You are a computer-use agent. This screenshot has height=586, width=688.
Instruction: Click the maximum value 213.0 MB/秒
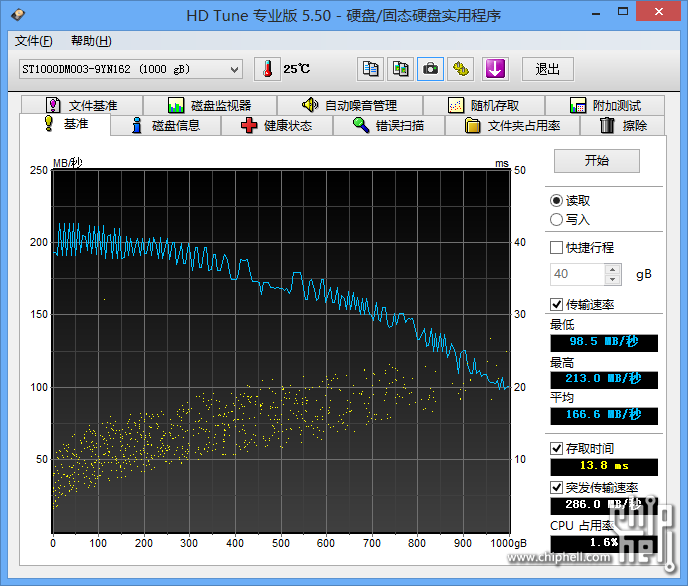point(604,379)
